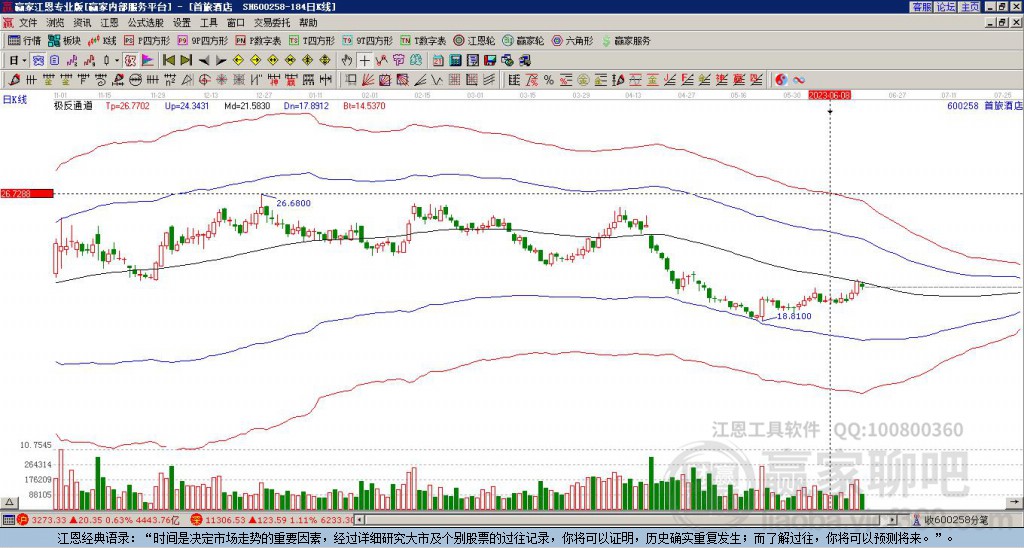Screen dimensions: 1024x548
Task: Click the colored flag icon
Action: point(148,60)
